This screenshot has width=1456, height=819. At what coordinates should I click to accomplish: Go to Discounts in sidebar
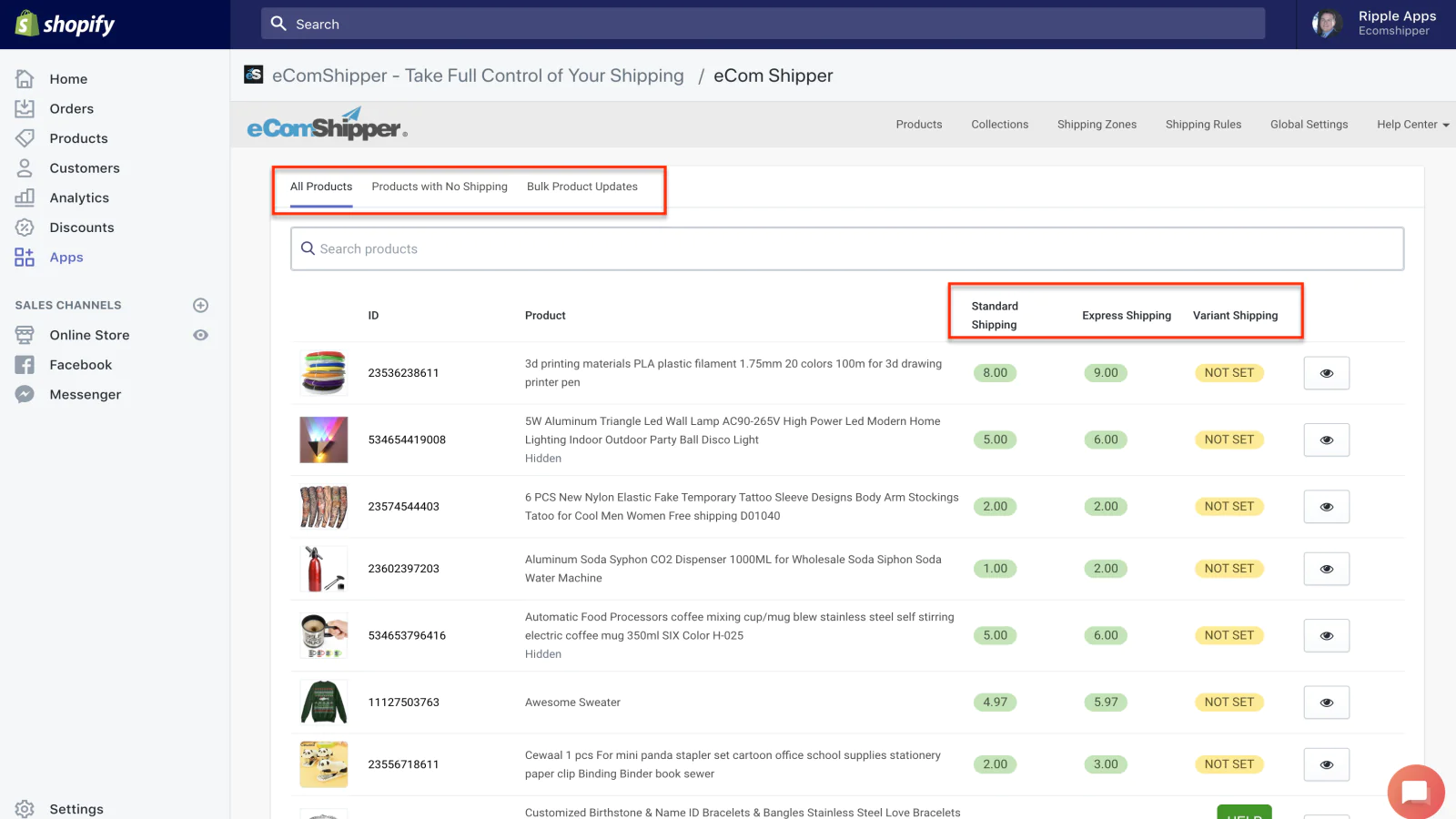tap(82, 227)
